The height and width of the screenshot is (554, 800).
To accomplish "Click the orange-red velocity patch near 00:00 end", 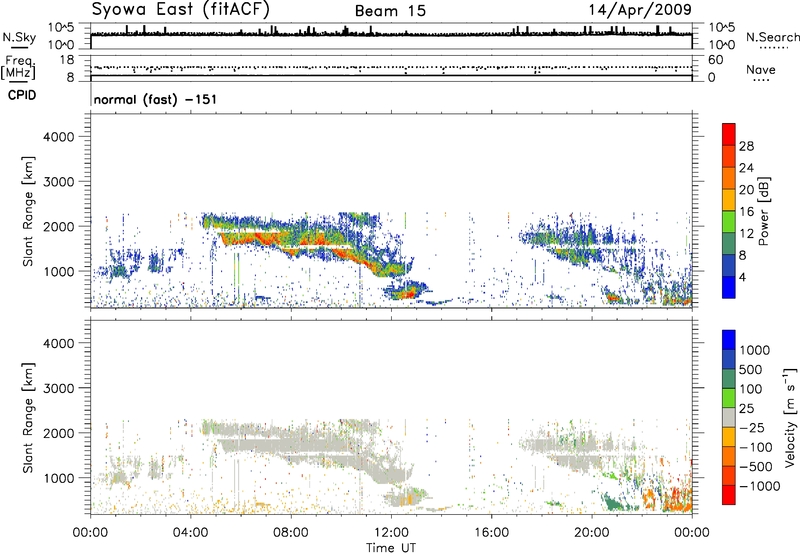I will (x=676, y=499).
